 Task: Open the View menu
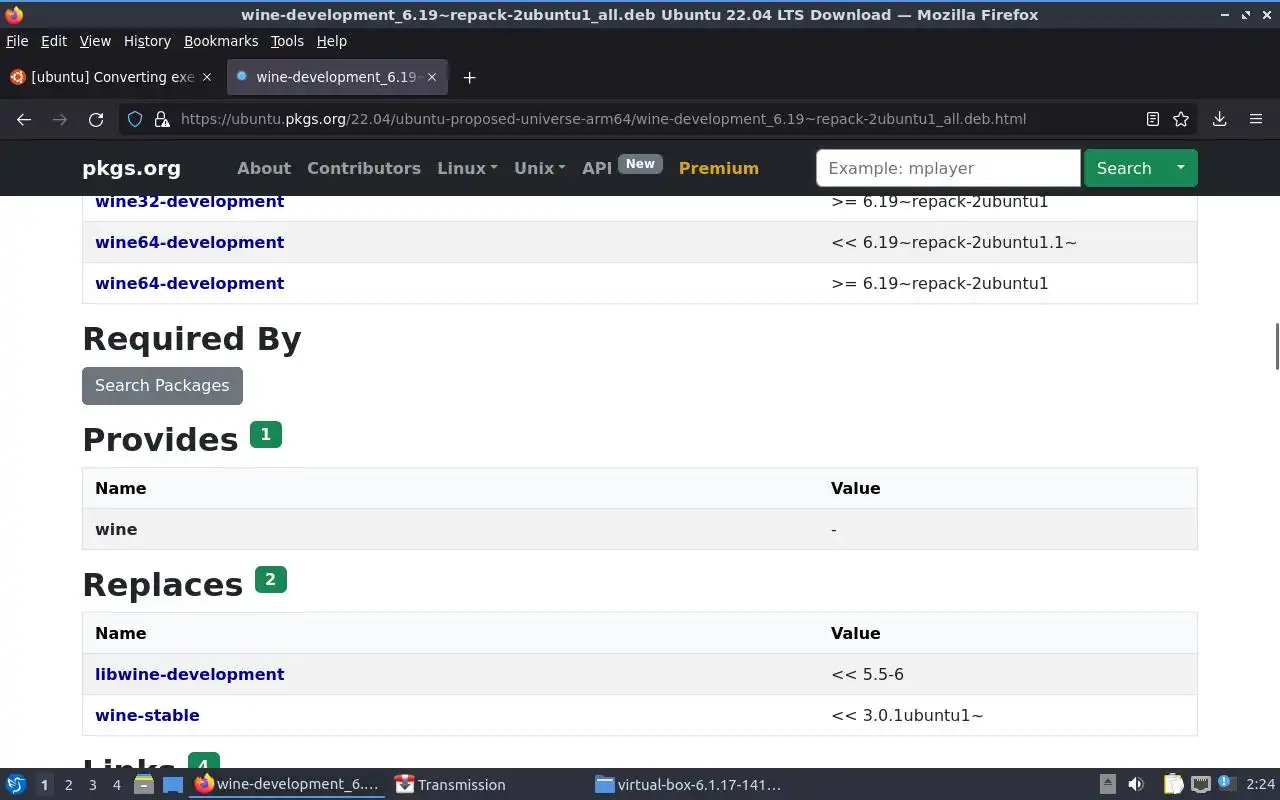95,41
